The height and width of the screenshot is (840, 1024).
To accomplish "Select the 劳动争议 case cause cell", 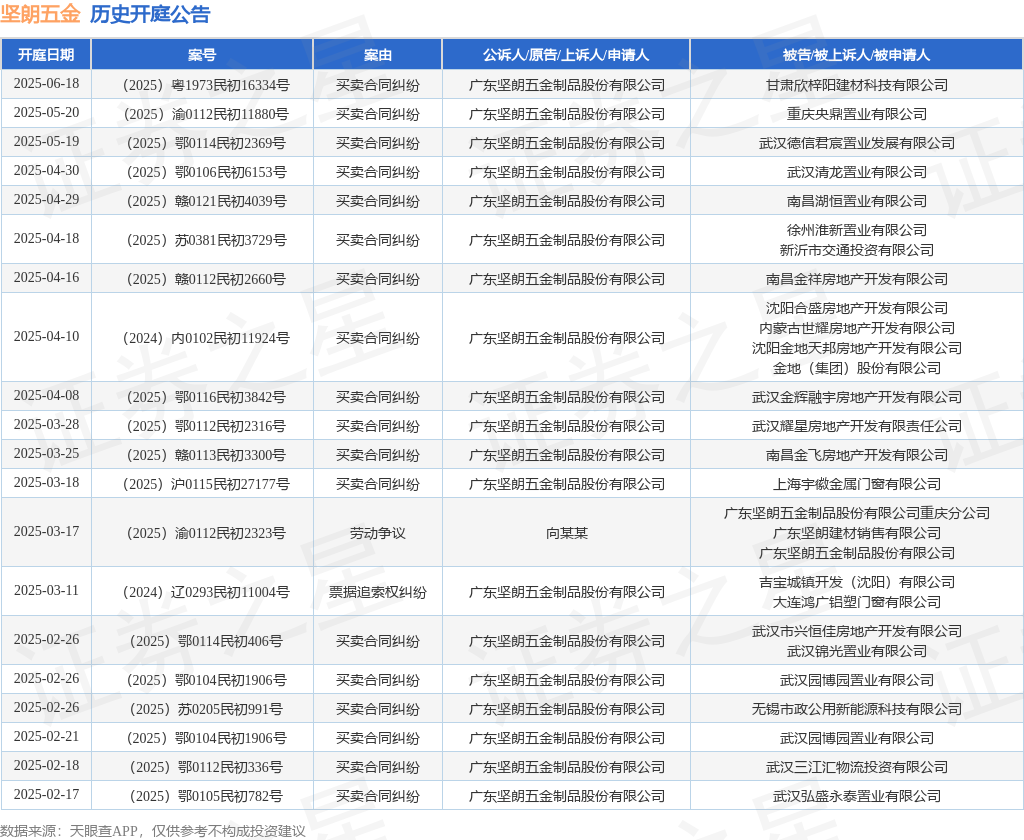I will point(377,533).
